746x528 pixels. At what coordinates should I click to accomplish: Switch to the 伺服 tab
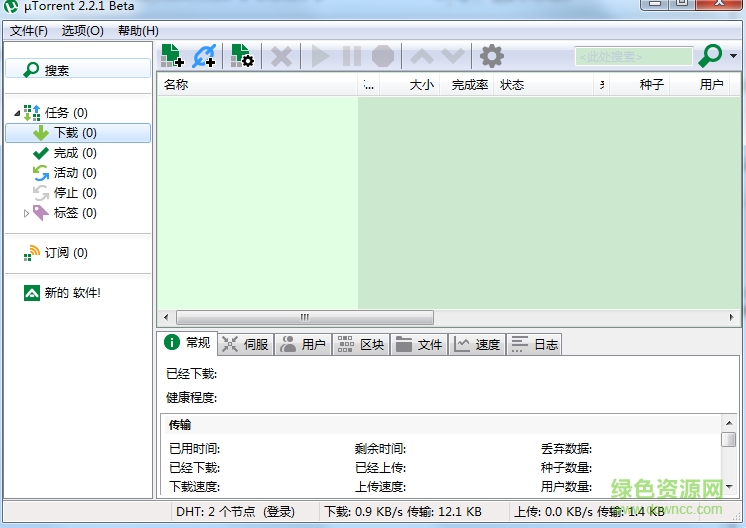click(x=245, y=344)
